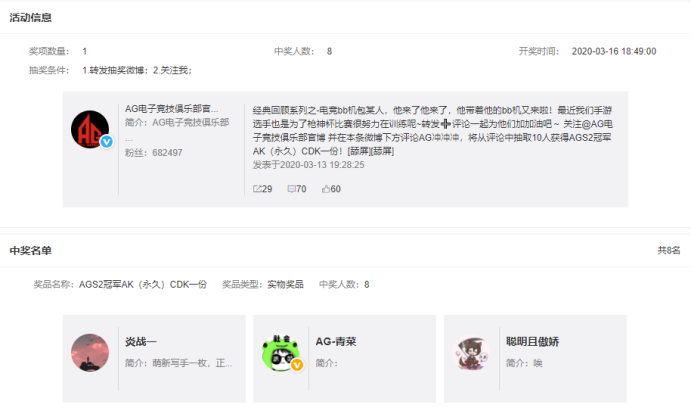Open 聪明且傲娇 avatar
Image resolution: width=692 pixels, height=414 pixels.
click(471, 353)
